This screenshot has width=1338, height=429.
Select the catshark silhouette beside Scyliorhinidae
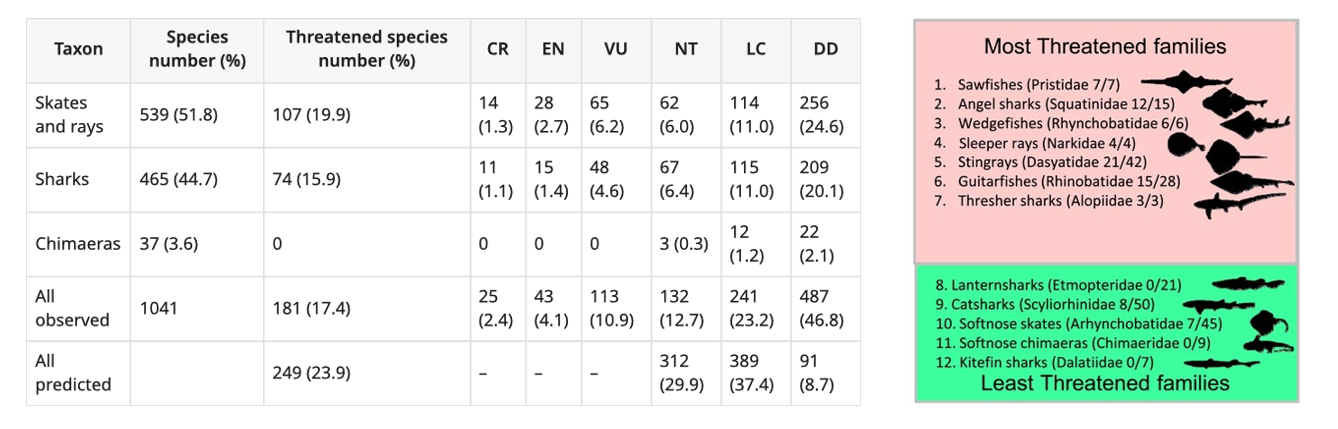pos(1217,305)
